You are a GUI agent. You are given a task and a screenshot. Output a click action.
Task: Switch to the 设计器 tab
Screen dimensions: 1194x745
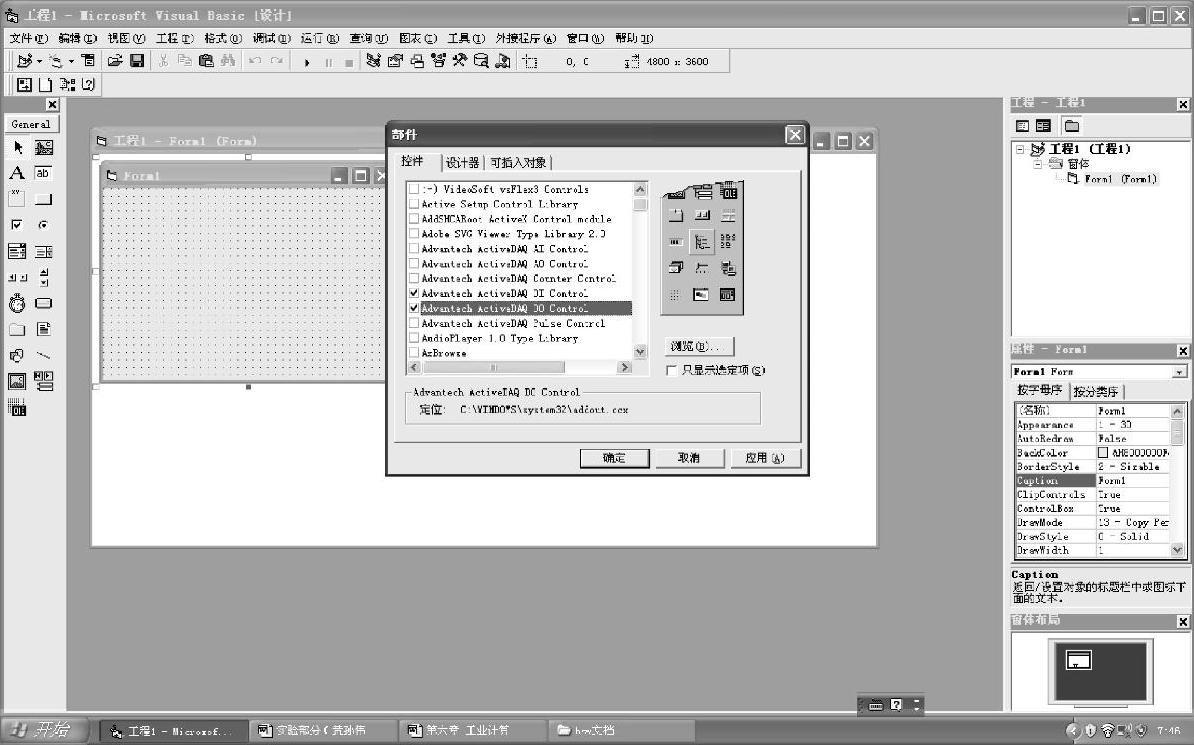(462, 162)
